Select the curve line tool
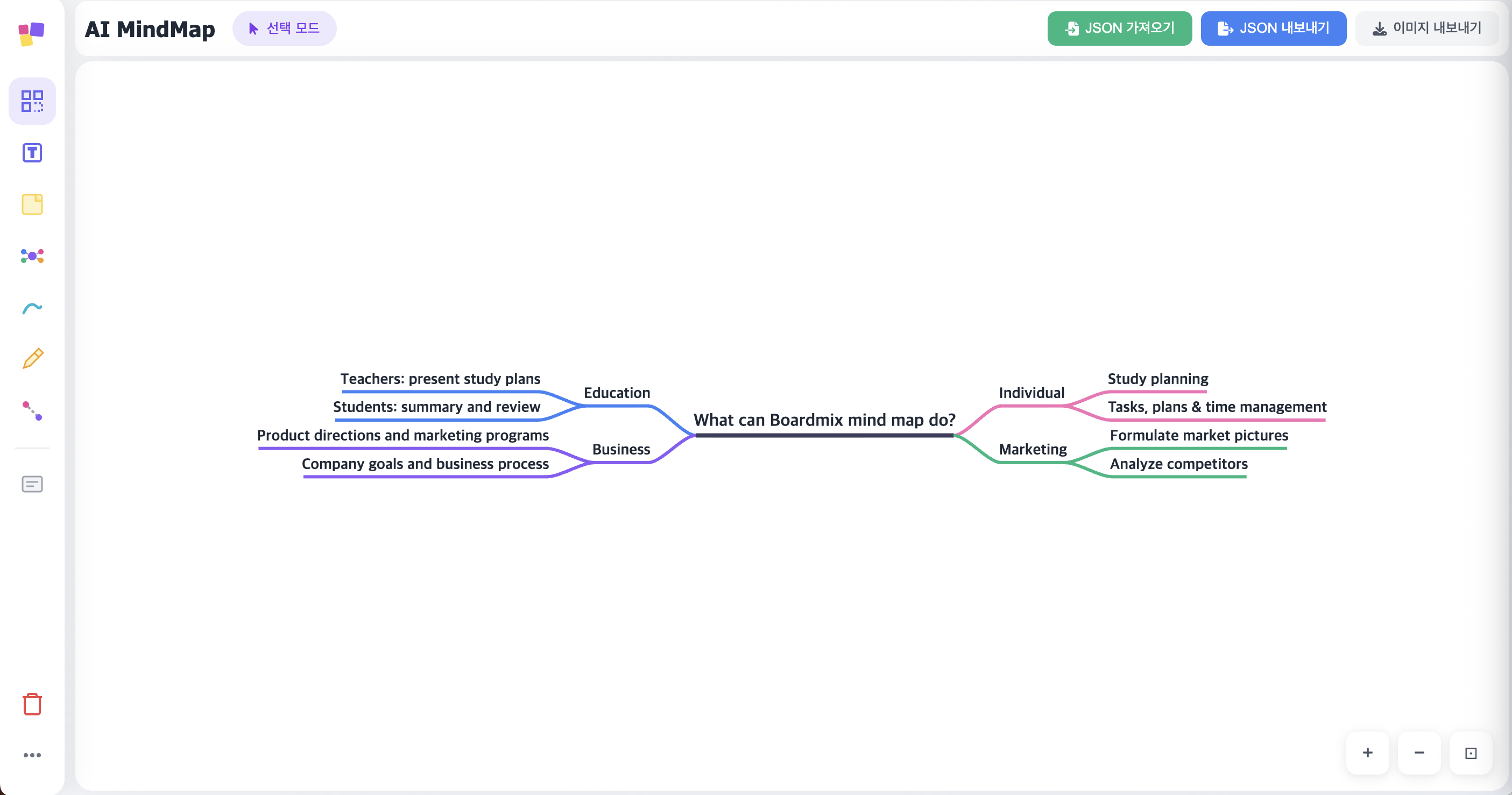The image size is (1512, 795). point(32,308)
